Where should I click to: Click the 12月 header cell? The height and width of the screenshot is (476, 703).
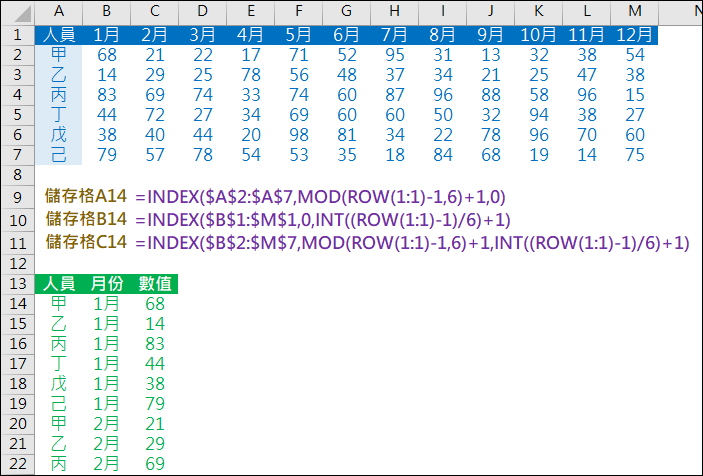point(634,35)
